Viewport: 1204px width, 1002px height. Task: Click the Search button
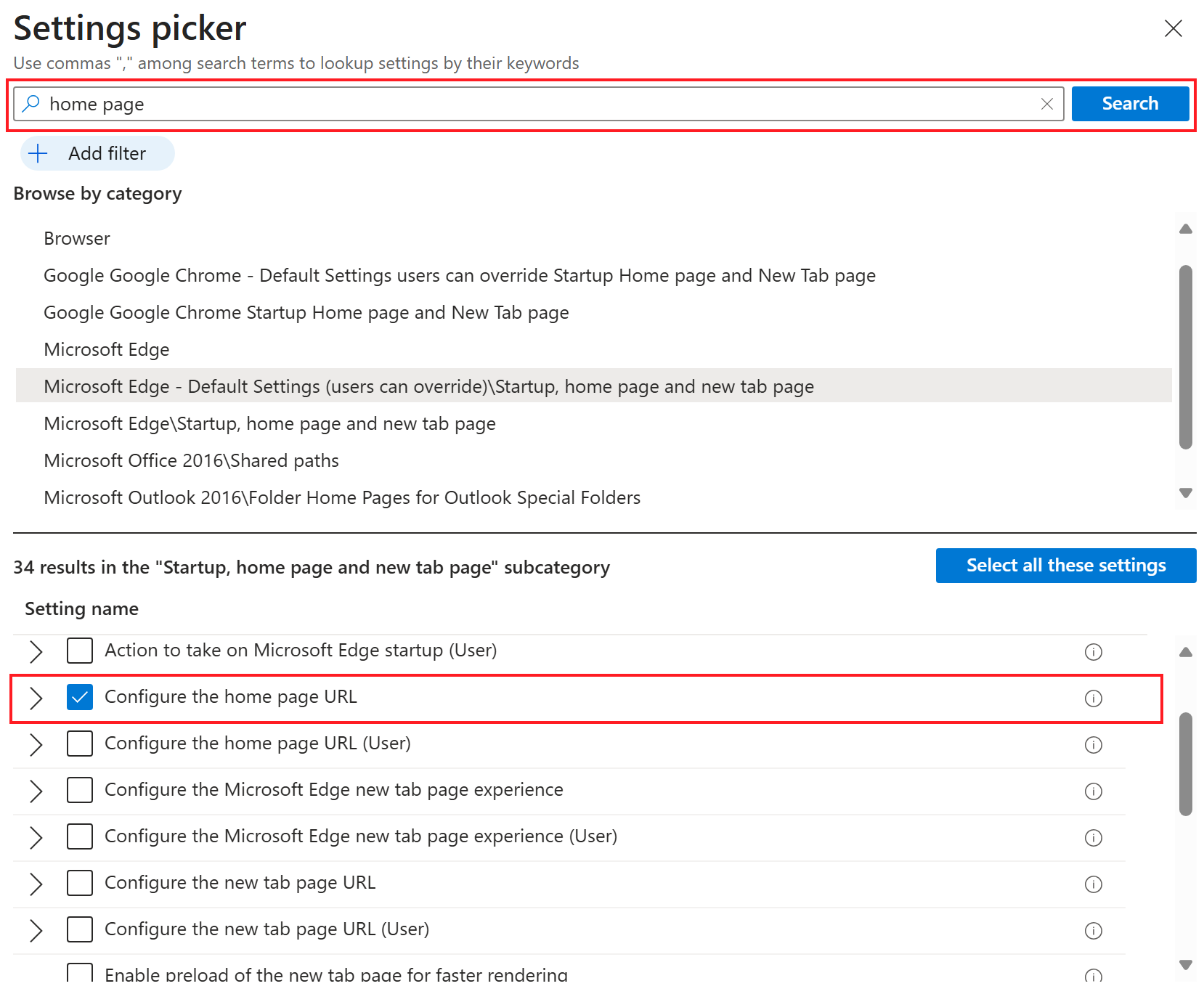(x=1129, y=104)
